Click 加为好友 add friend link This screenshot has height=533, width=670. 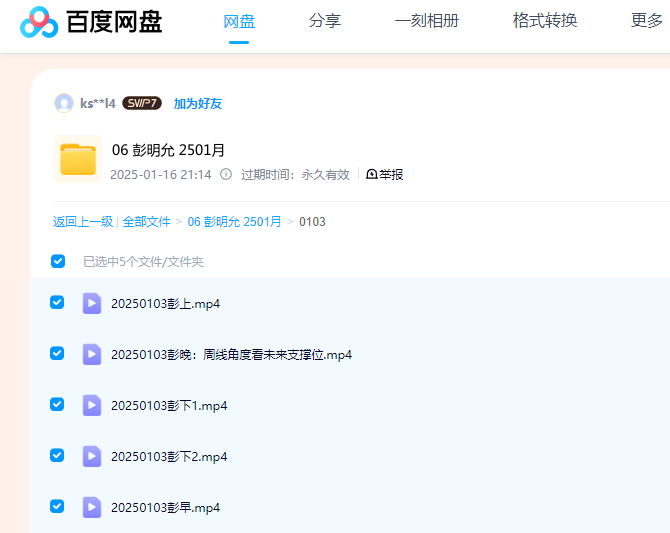[x=197, y=103]
